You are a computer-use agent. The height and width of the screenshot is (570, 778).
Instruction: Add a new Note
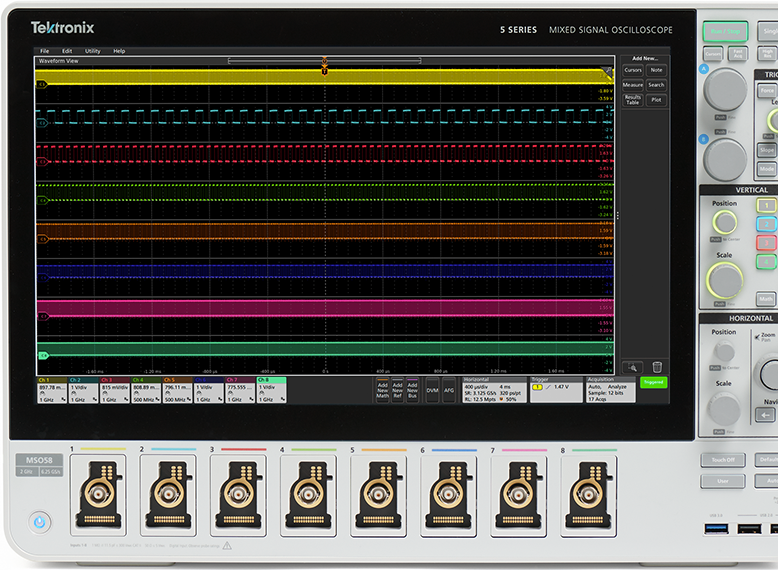point(656,70)
